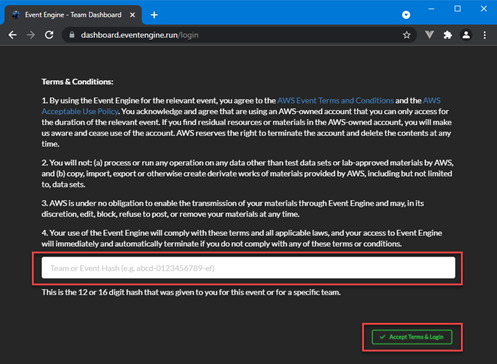Open the Chrome three-dot menu
The image size is (497, 364).
485,35
